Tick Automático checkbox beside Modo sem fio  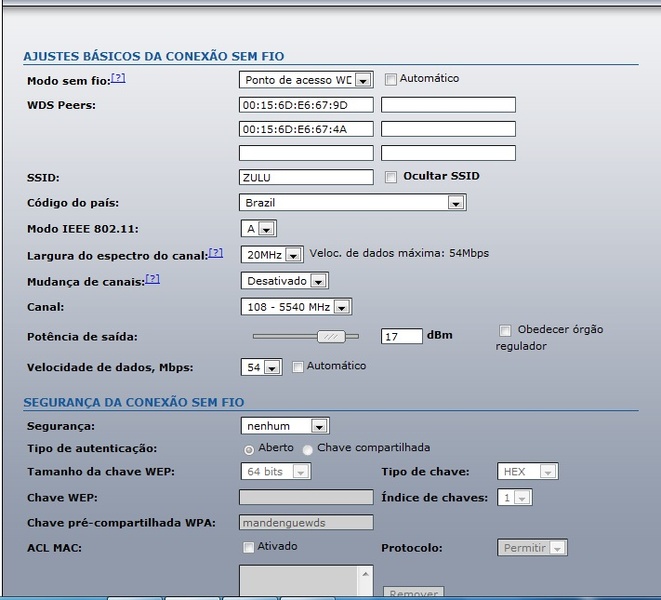click(390, 79)
